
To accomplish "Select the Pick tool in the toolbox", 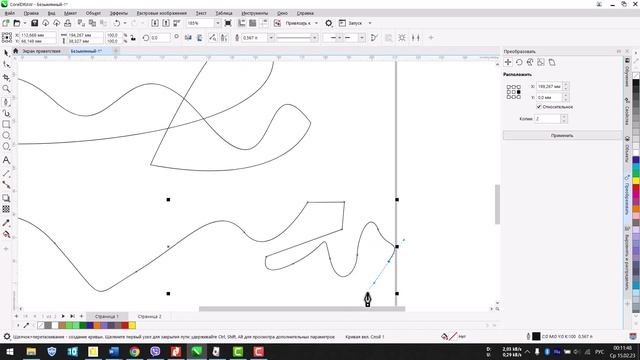I will (6, 53).
